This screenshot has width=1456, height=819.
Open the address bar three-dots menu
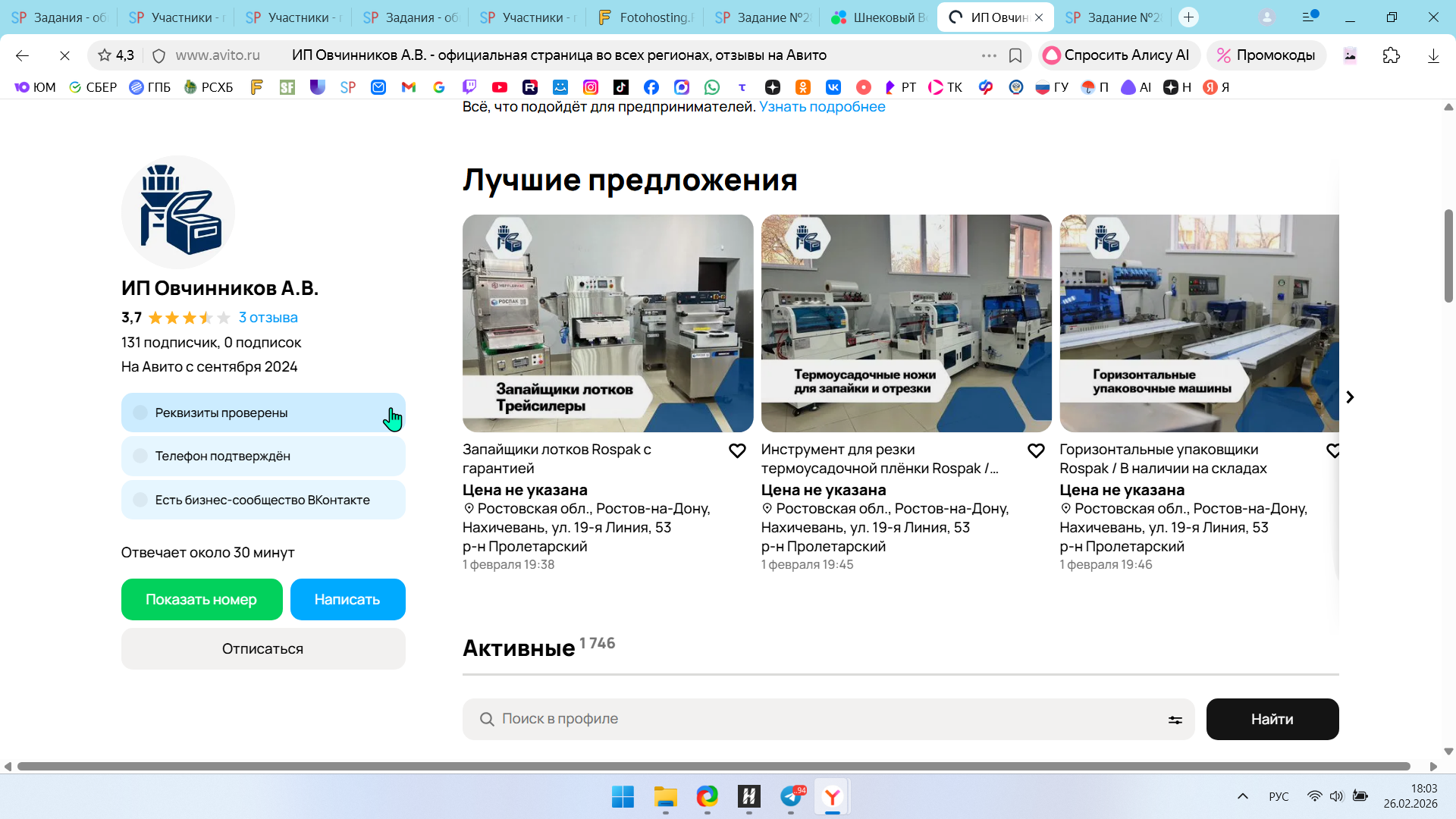[x=989, y=55]
